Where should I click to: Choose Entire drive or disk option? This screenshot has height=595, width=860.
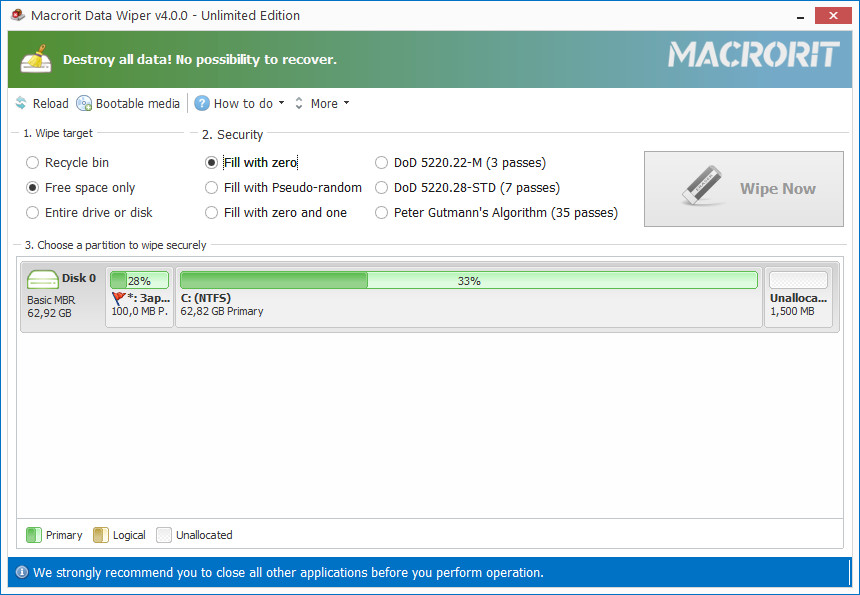tap(89, 213)
